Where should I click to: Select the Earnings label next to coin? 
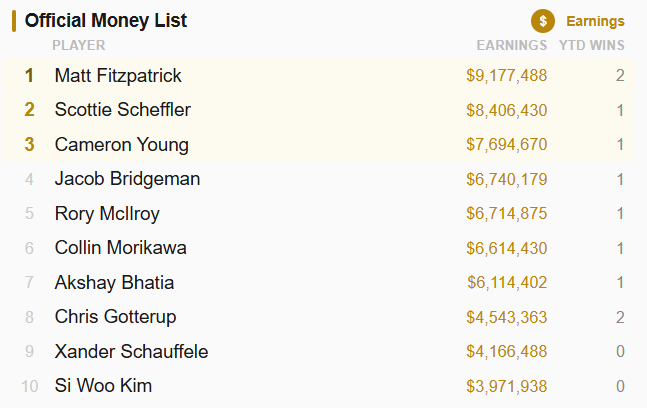(x=595, y=21)
